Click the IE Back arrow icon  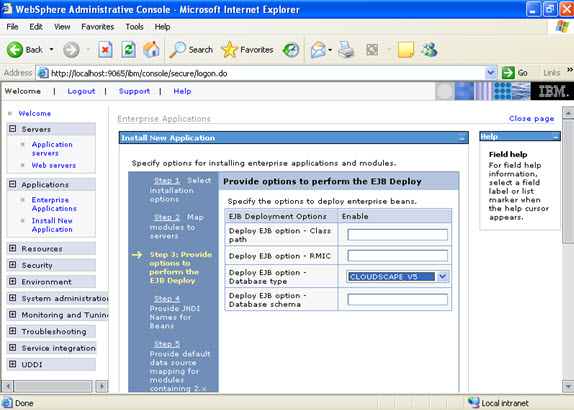(x=15, y=49)
